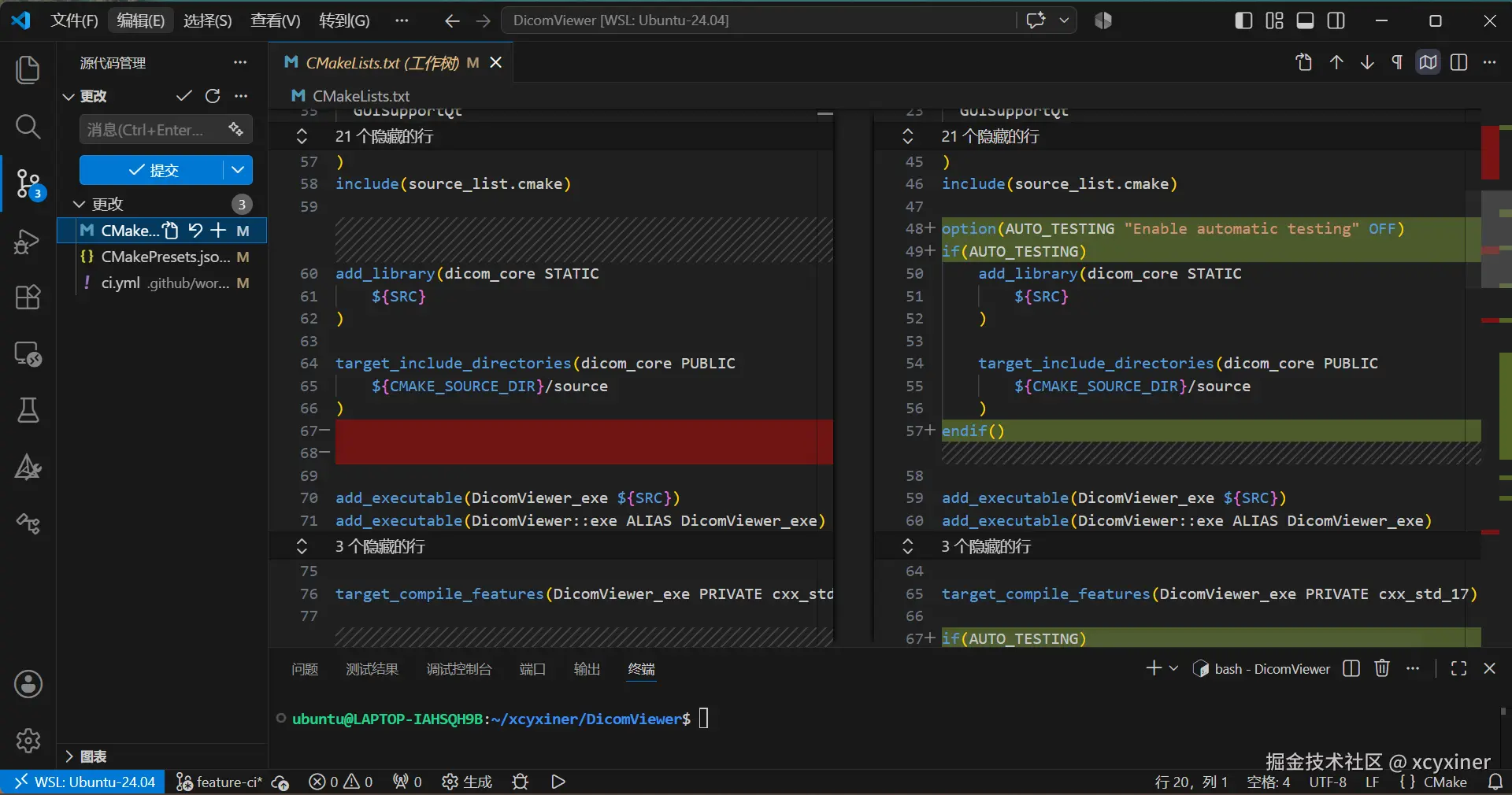
Task: Open the Testing flask view
Action: [28, 411]
